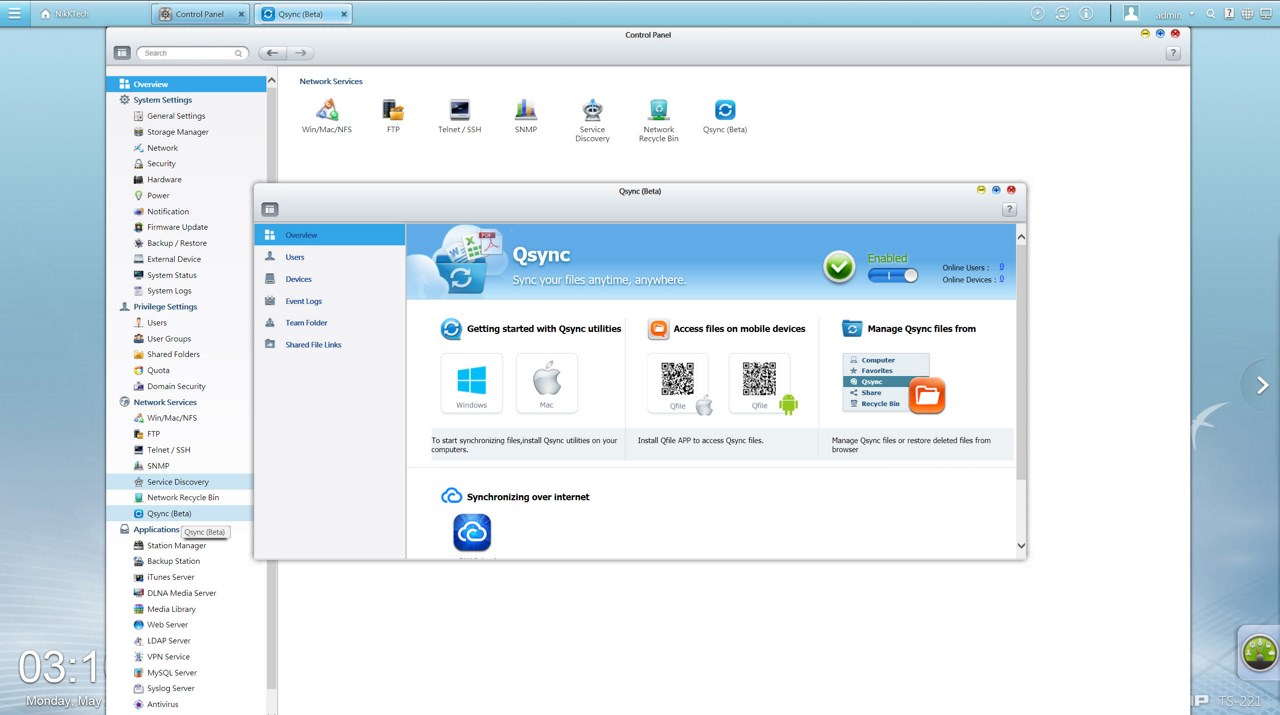Viewport: 1280px width, 715px height.
Task: Go forward in Control Panel
Action: coord(300,53)
